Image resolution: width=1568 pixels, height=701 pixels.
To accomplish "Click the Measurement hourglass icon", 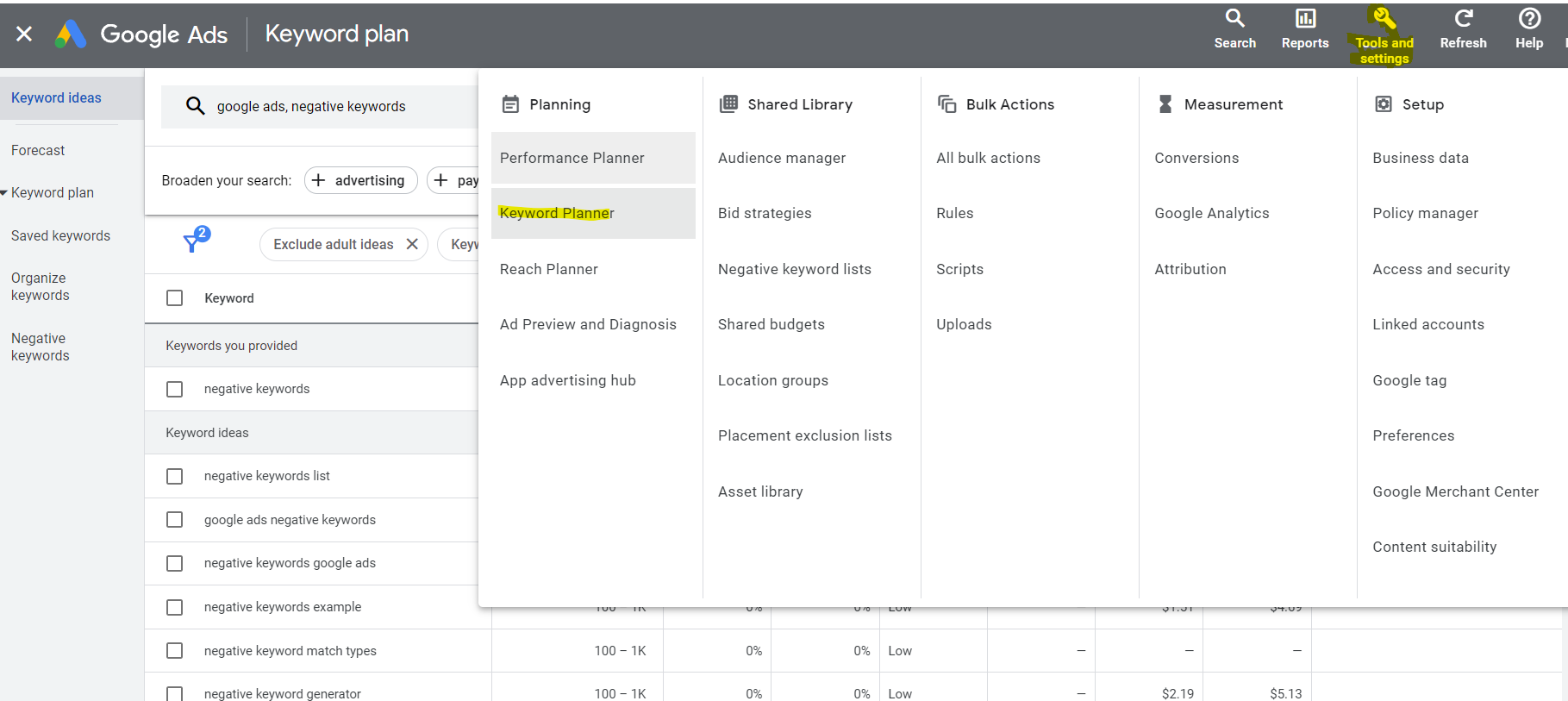I will pyautogui.click(x=1165, y=104).
